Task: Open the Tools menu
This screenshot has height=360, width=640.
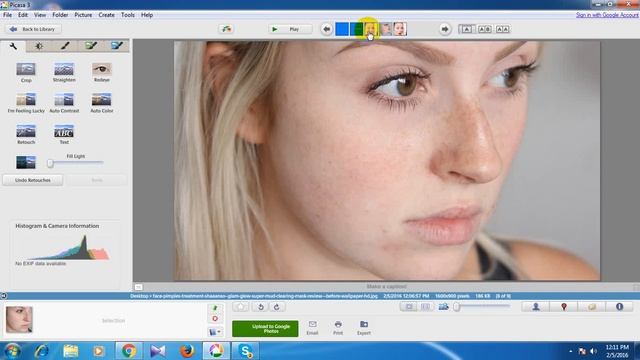Action: pyautogui.click(x=128, y=15)
